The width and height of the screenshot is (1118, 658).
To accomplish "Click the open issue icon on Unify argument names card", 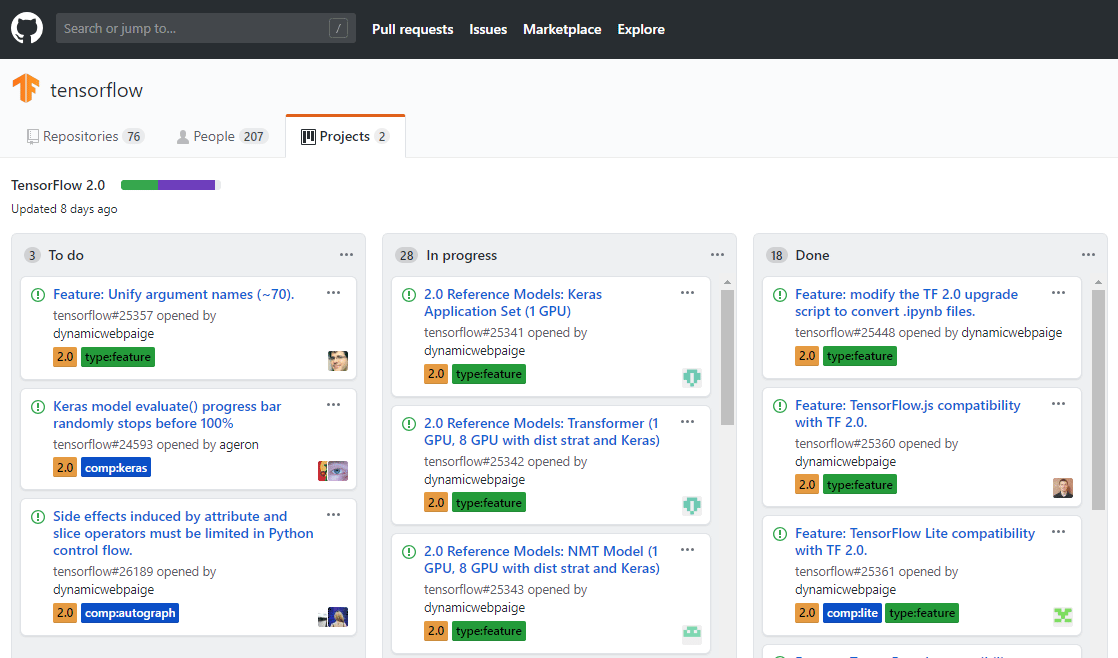I will (x=38, y=295).
